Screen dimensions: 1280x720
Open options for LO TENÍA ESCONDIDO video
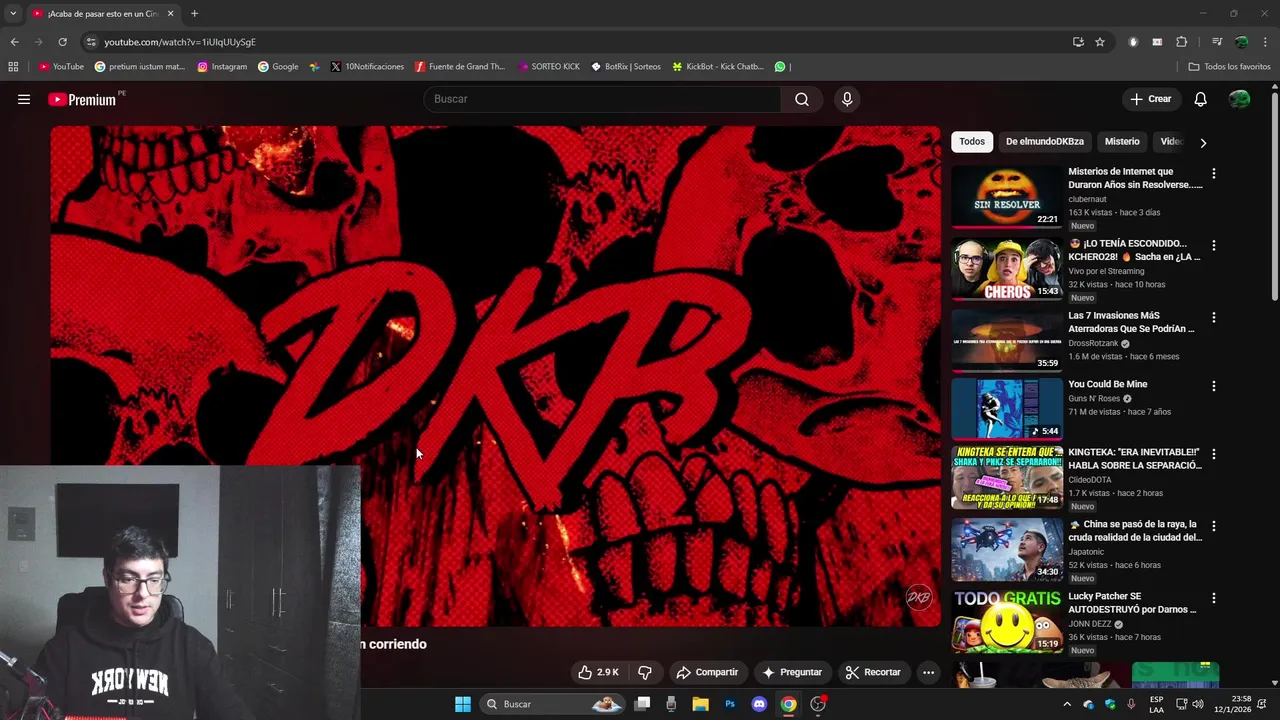[1214, 245]
